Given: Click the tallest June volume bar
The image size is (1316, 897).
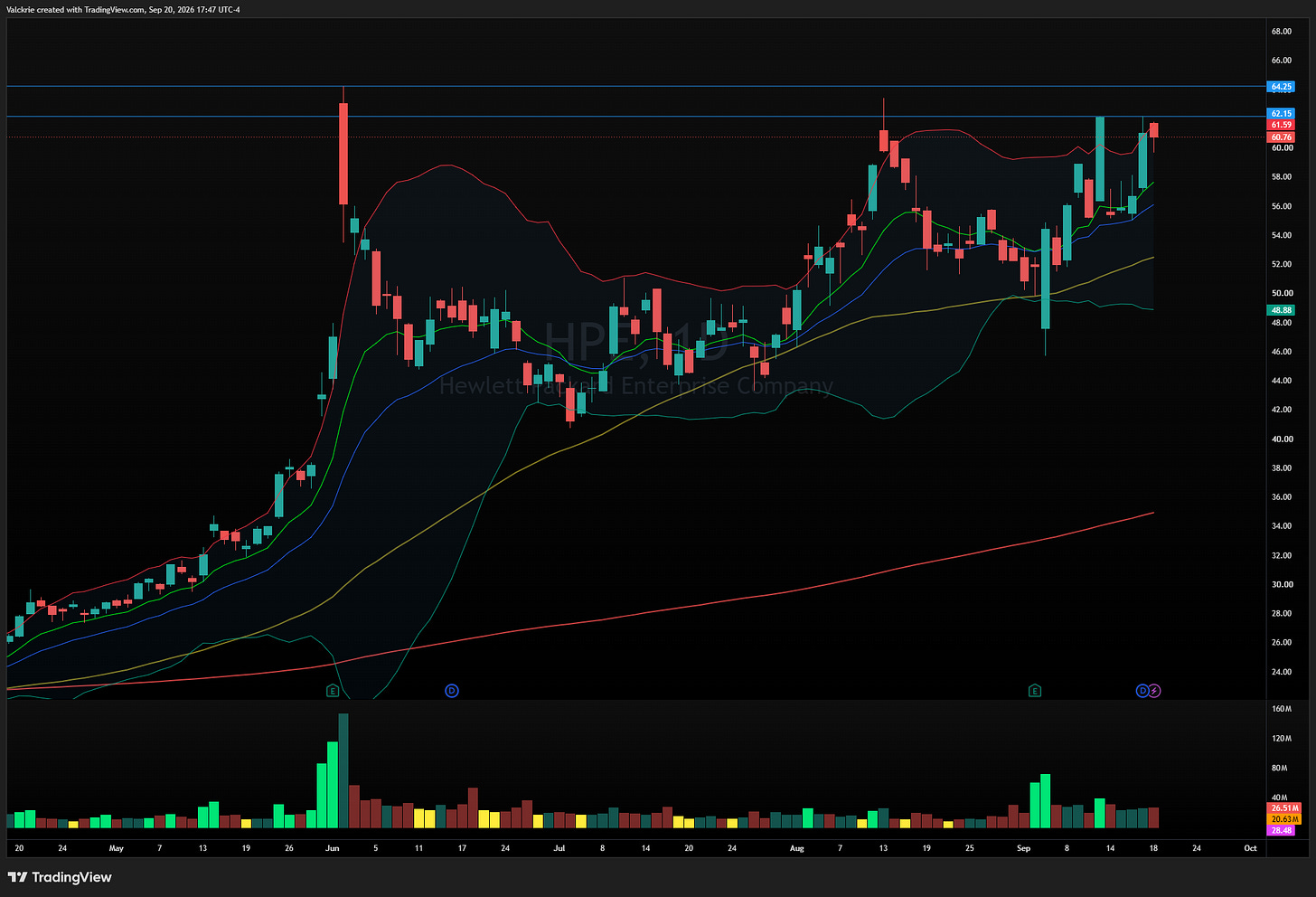Looking at the screenshot, I should (x=343, y=771).
